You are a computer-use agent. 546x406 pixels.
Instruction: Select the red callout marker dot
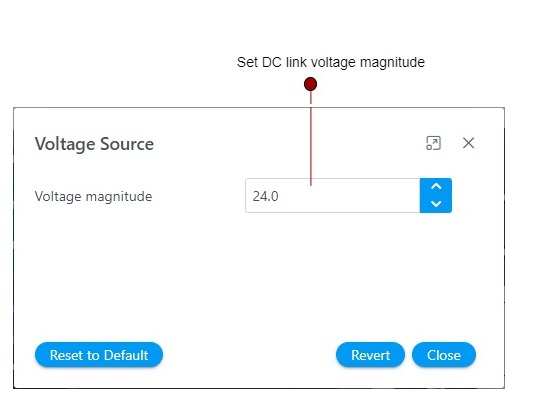click(x=310, y=84)
